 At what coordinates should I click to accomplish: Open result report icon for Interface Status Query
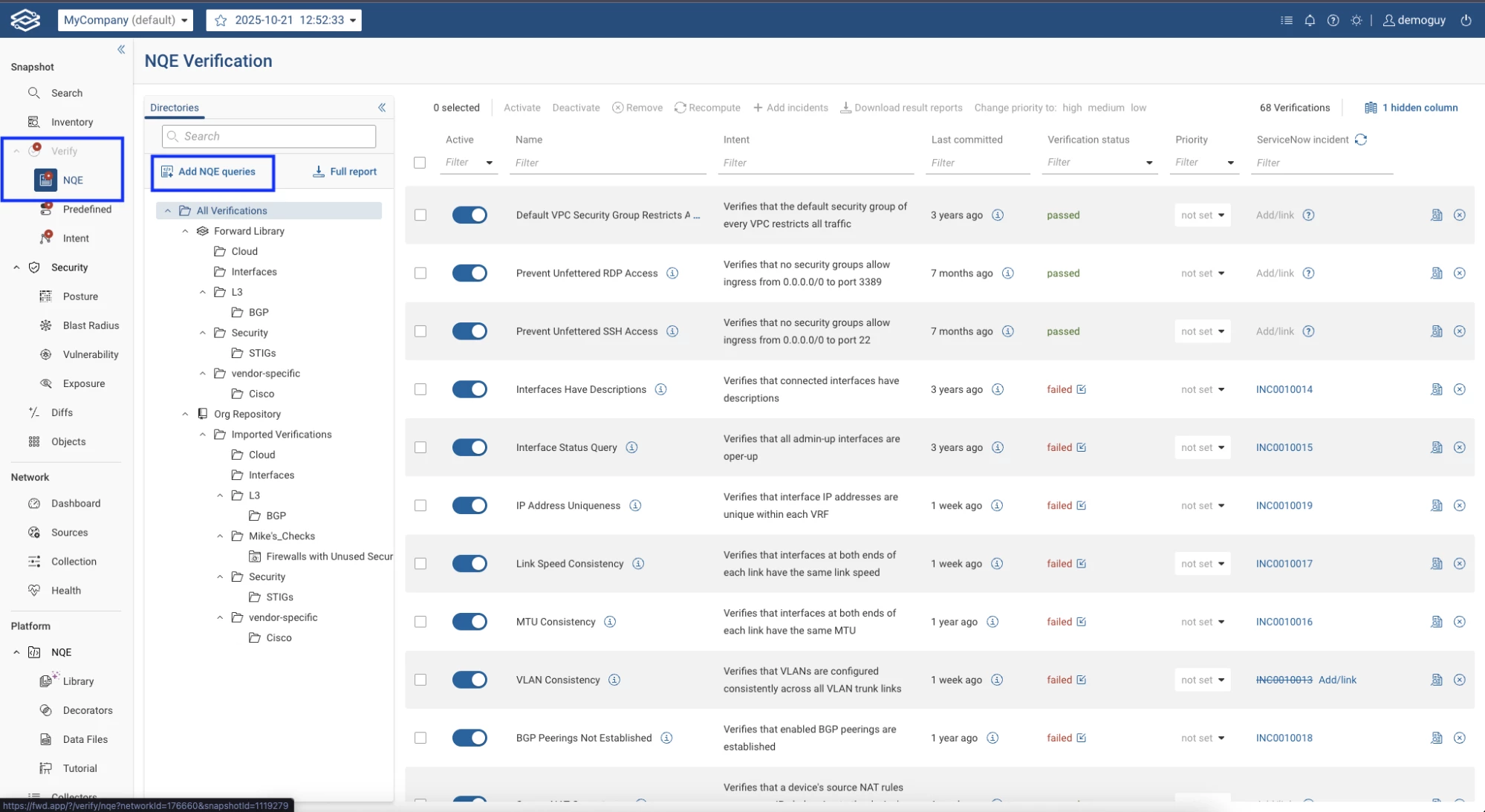(x=1437, y=447)
